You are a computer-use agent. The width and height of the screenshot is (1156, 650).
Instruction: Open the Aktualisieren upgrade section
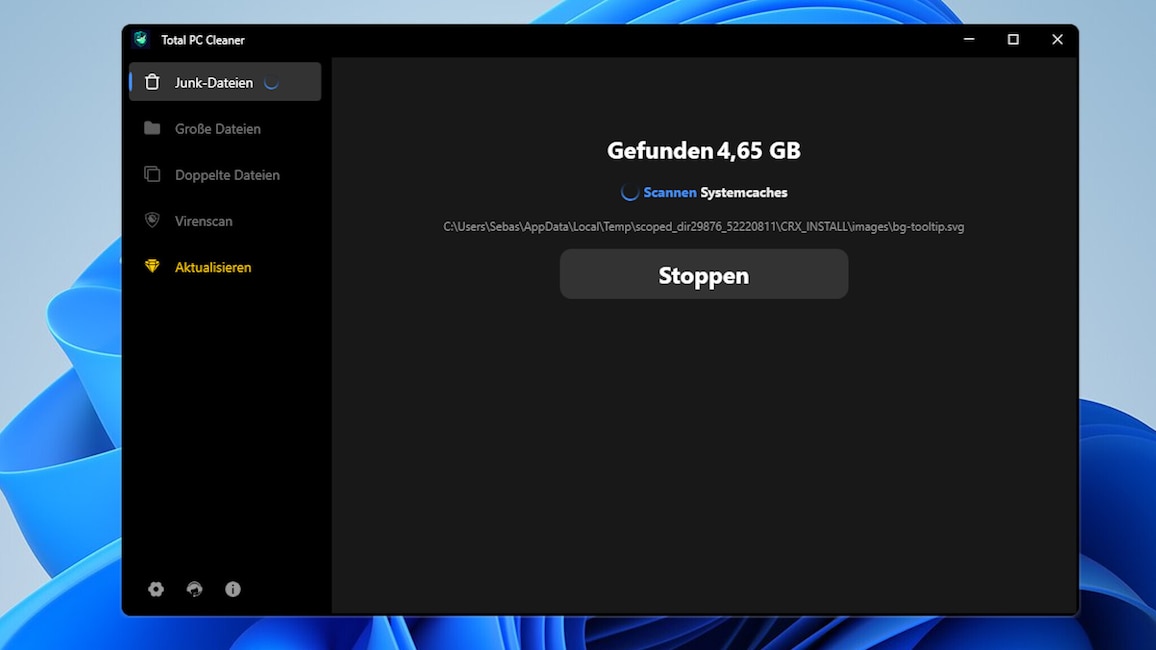pos(225,267)
